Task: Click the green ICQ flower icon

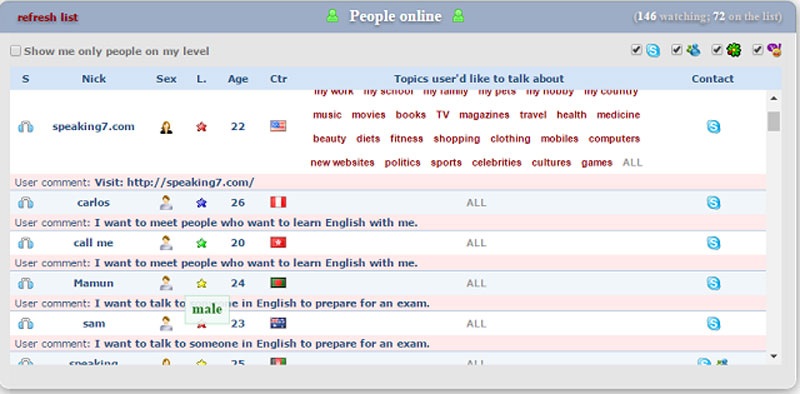Action: [734, 50]
